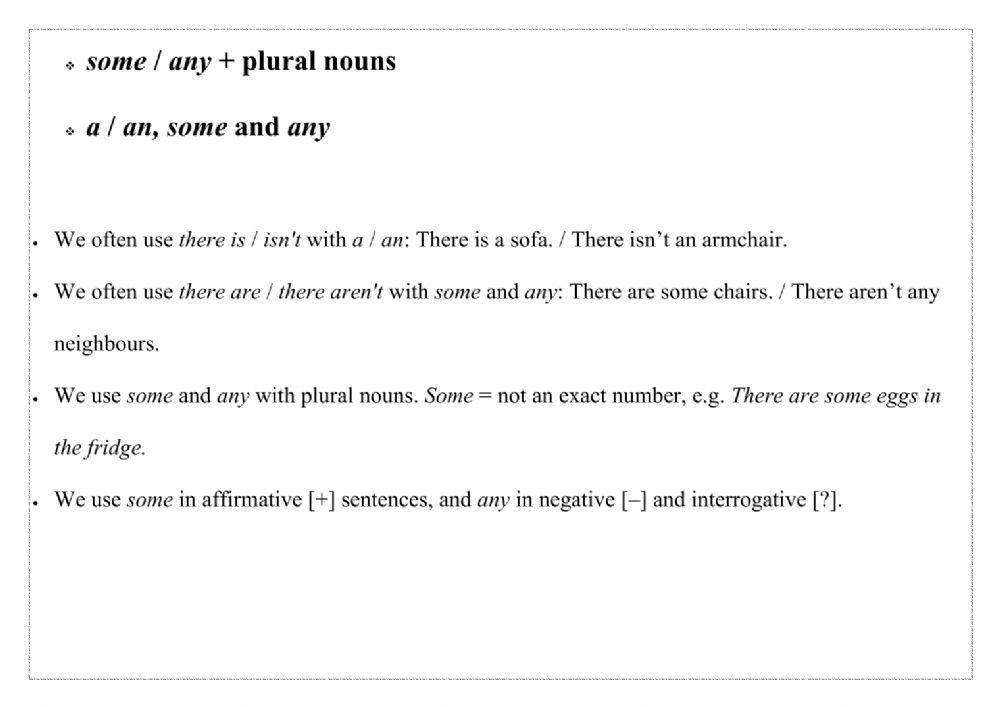
Task: Click the '[–]' negative symbol
Action: (633, 500)
